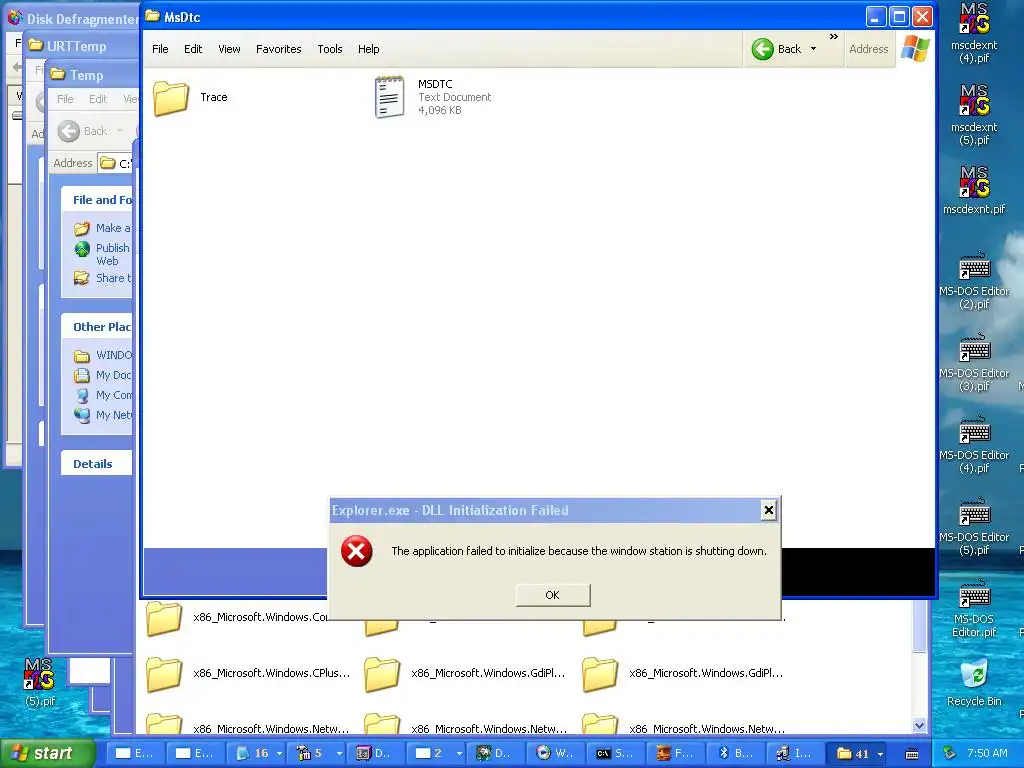Click the taskbar clock showing 7:50 AM
This screenshot has width=1024, height=768.
[x=987, y=754]
